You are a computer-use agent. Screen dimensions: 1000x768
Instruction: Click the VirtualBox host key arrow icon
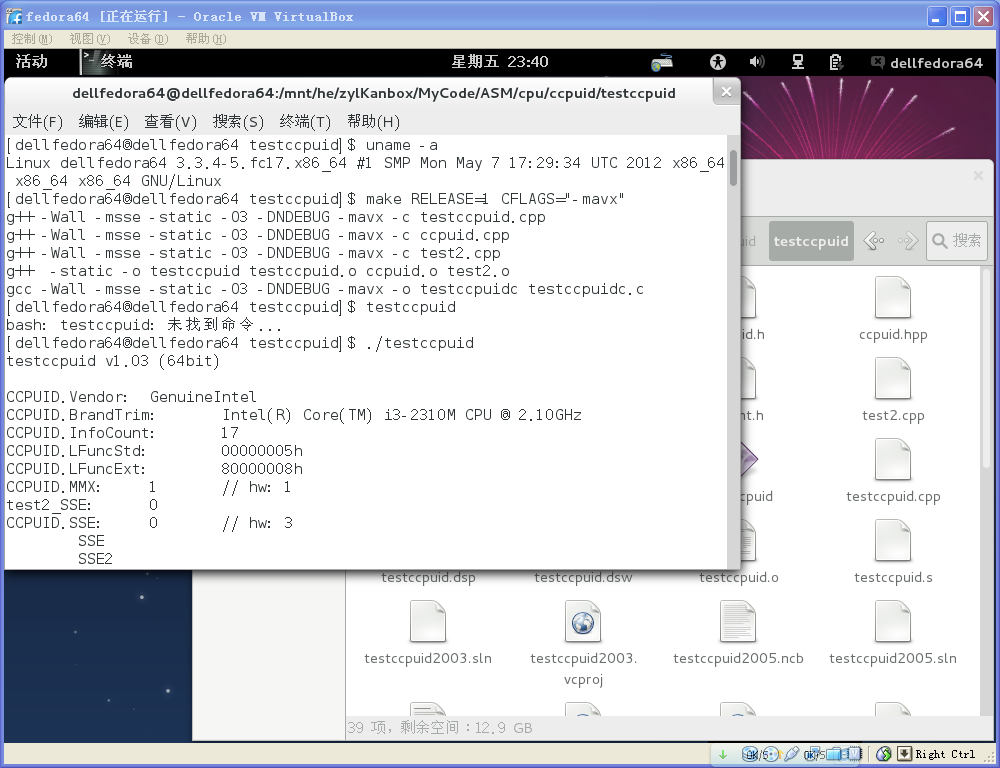coord(904,755)
